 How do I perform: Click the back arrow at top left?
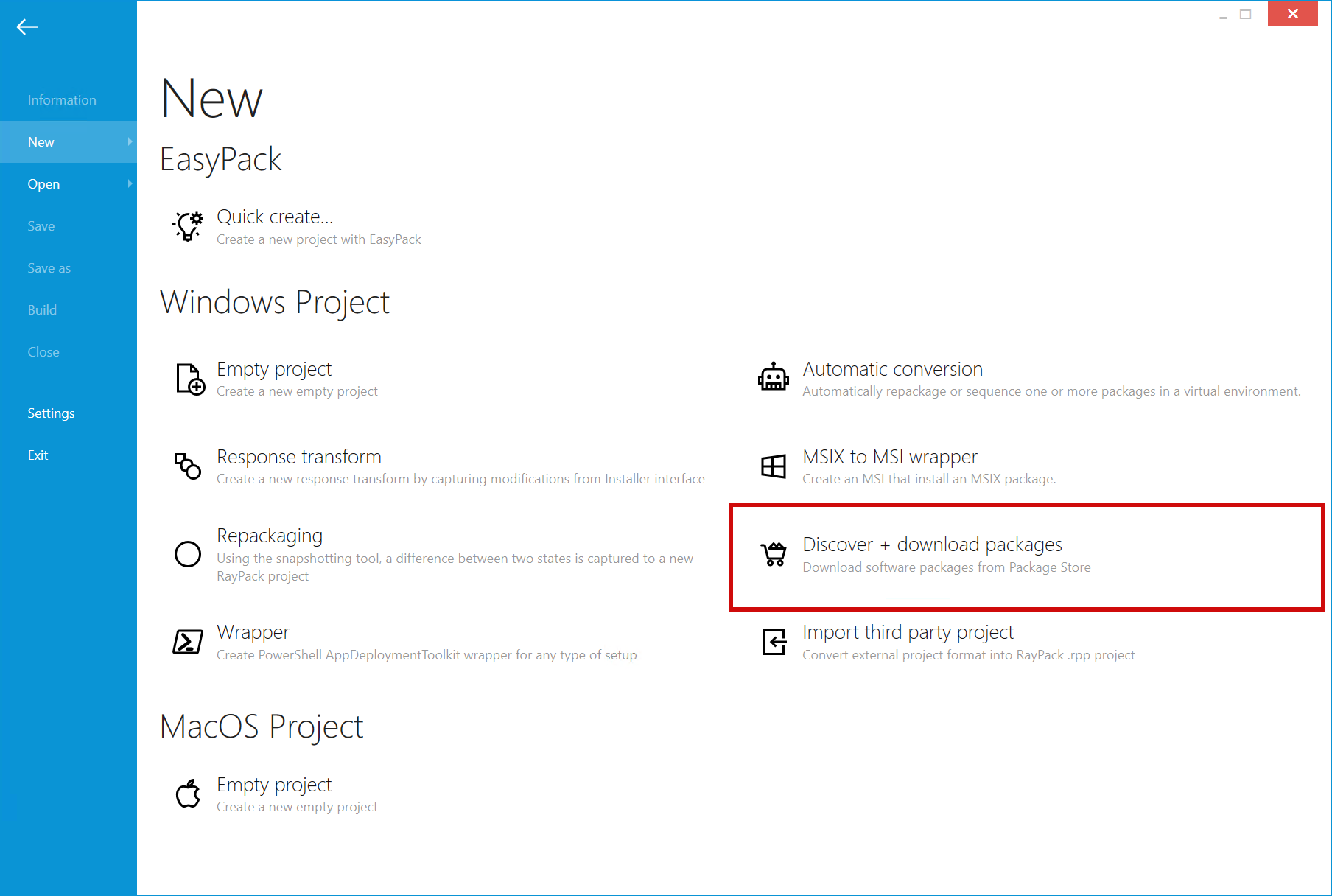(27, 27)
